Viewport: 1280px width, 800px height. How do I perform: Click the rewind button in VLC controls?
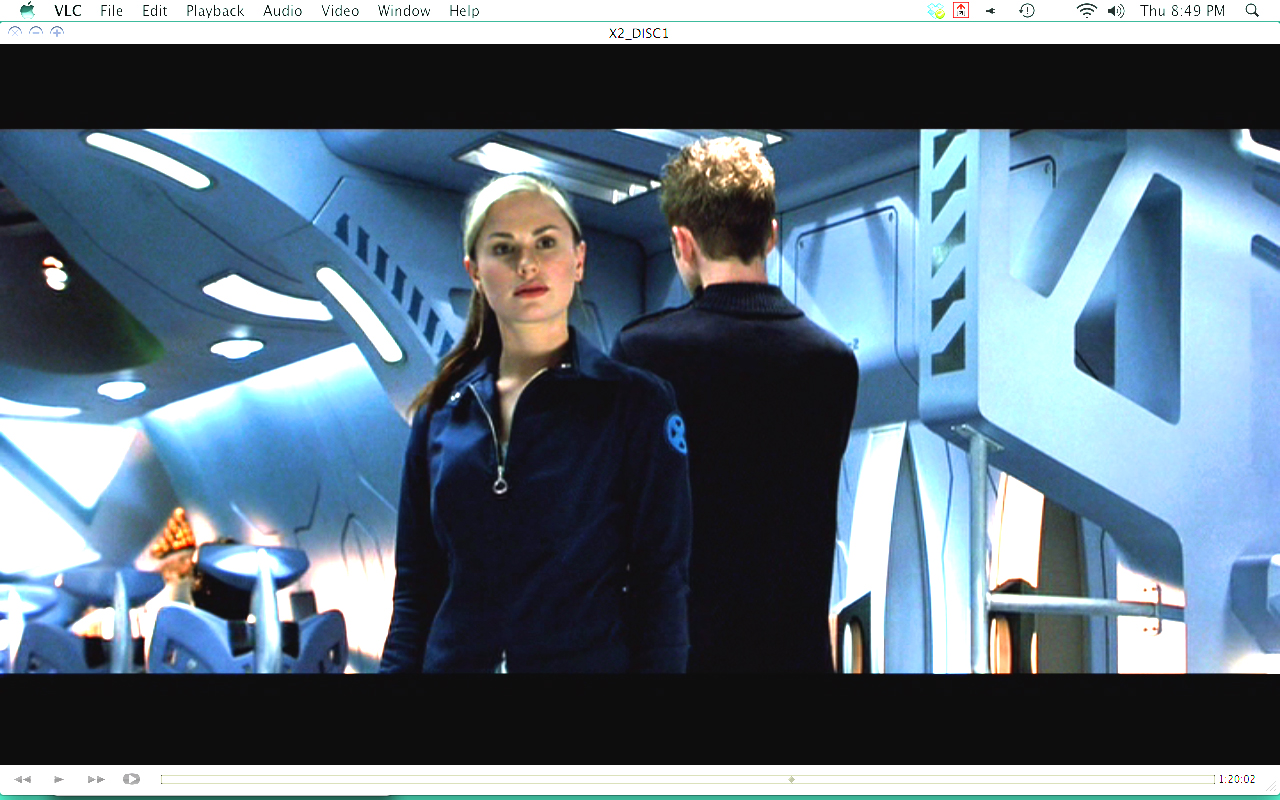[x=22, y=779]
